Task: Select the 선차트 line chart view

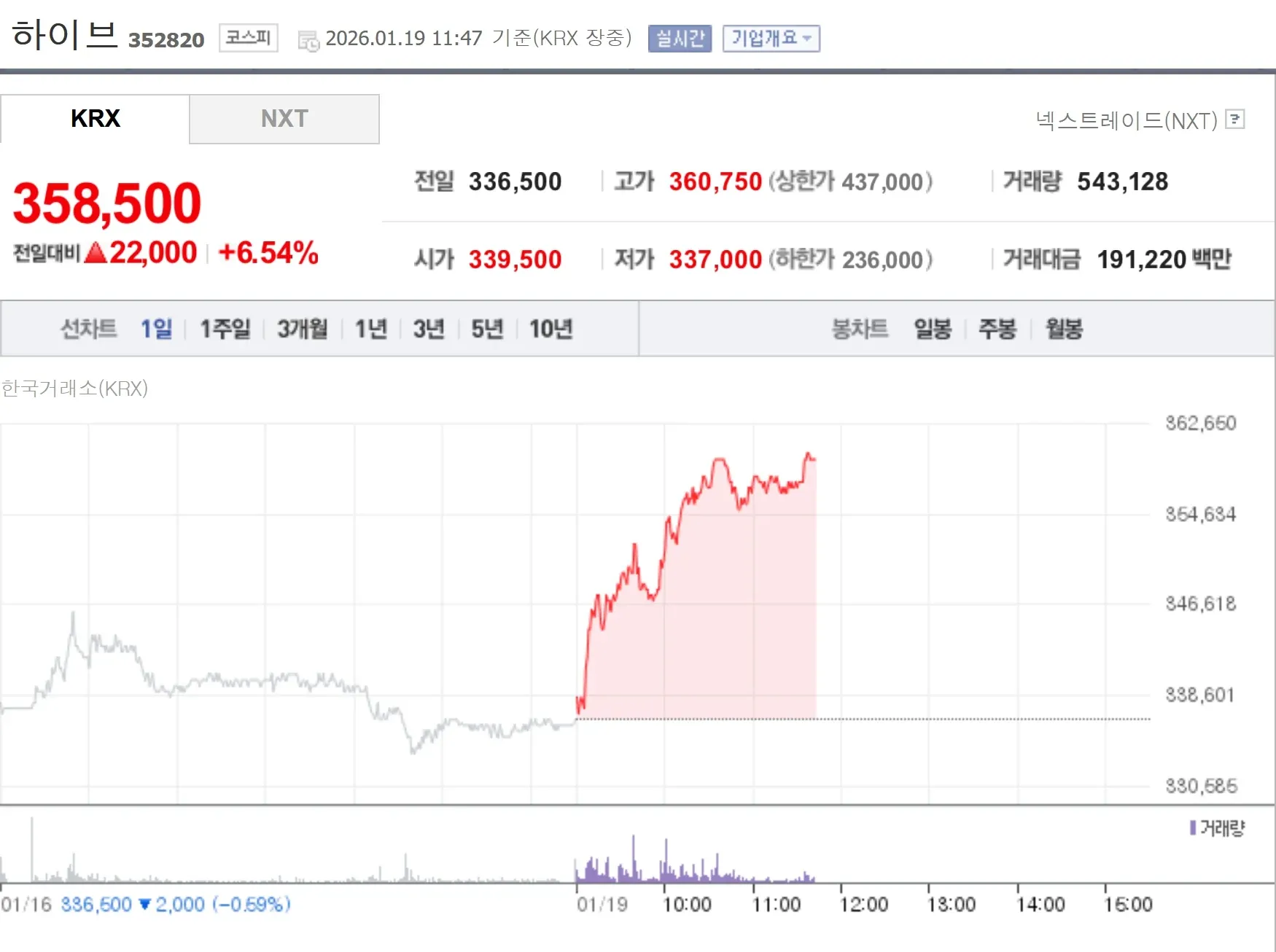Action: (89, 329)
